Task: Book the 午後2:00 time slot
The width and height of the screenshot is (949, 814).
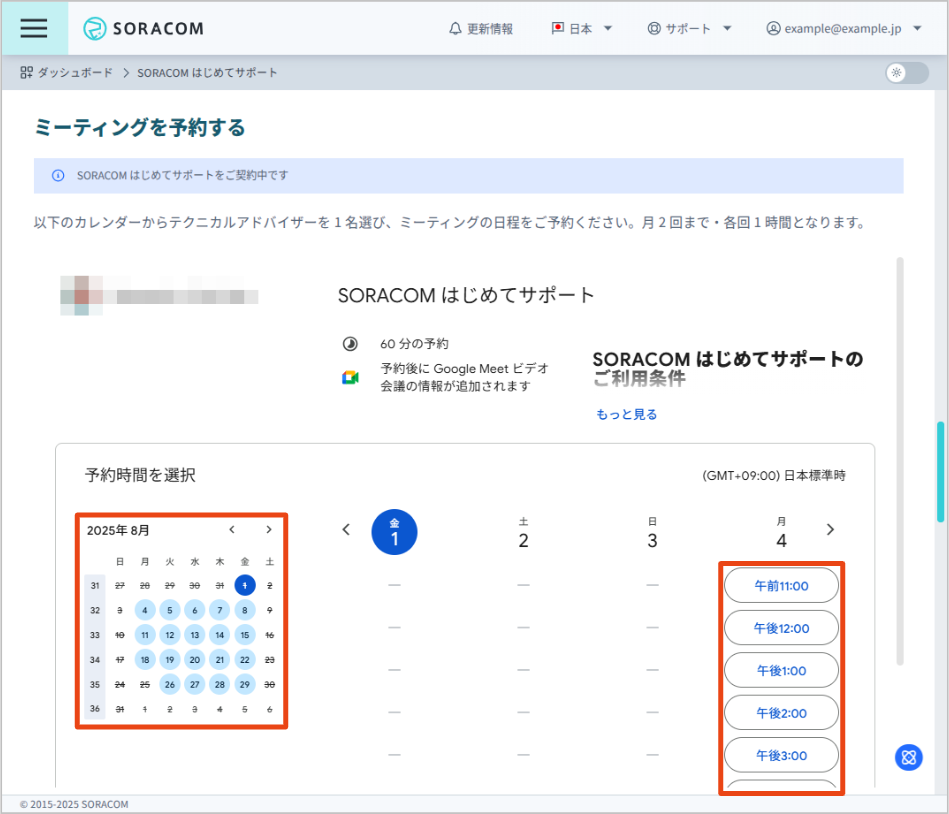Action: pos(781,712)
